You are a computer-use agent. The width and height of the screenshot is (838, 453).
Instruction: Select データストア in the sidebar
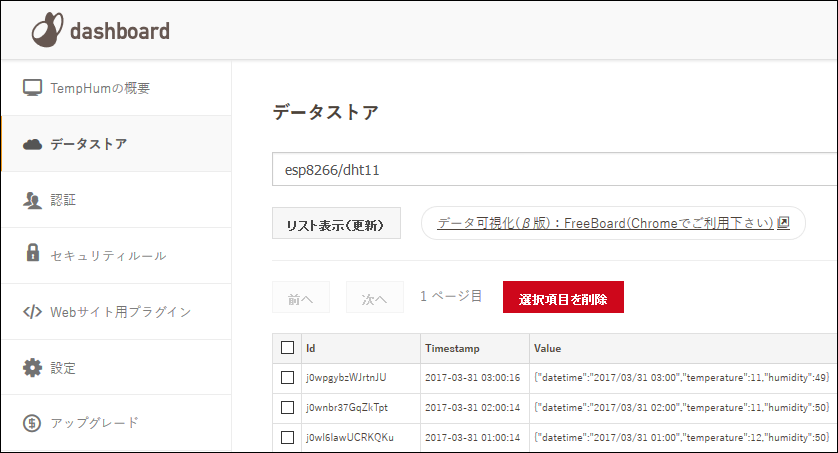point(117,144)
